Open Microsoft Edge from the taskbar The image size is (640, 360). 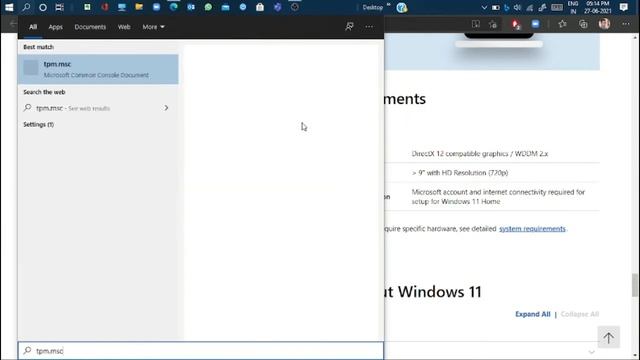pyautogui.click(x=173, y=7)
